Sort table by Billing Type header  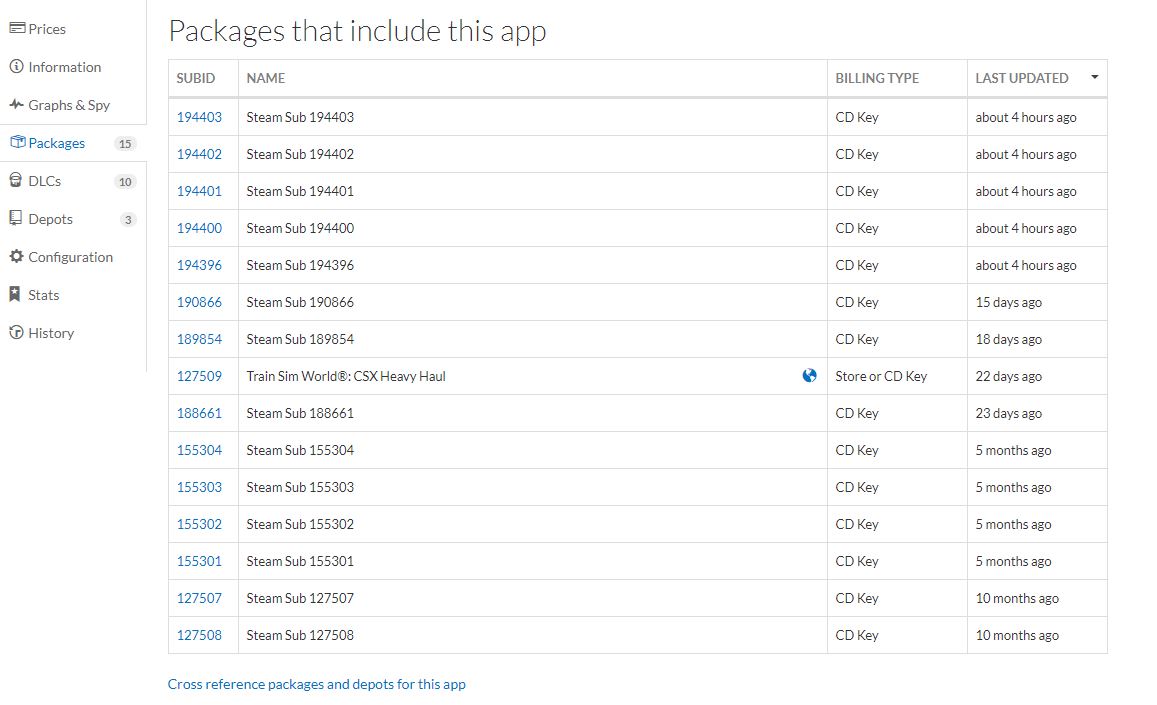(x=877, y=78)
